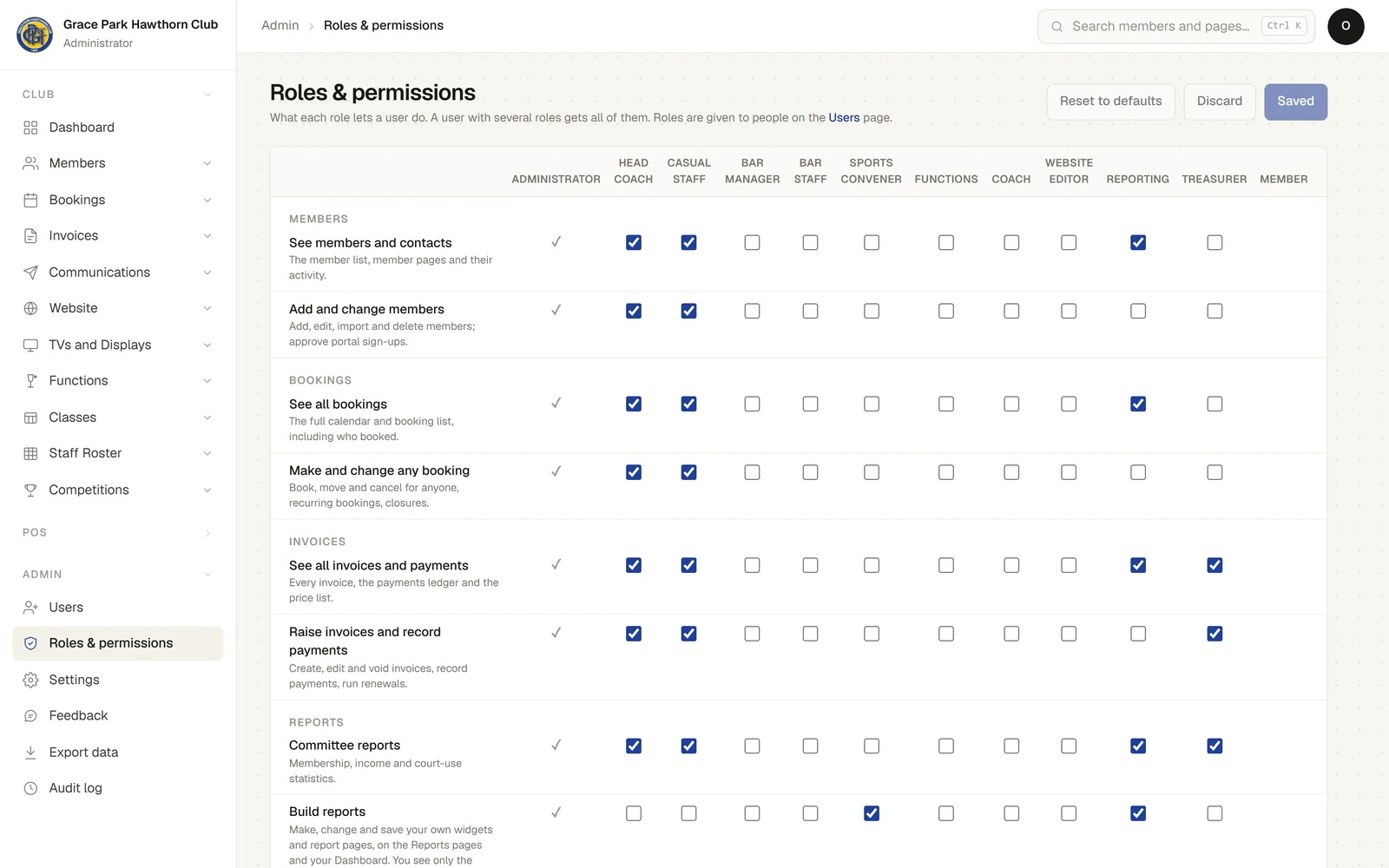Viewport: 1389px width, 868px height.
Task: Expand the Bookings sidebar chevron
Action: [207, 200]
